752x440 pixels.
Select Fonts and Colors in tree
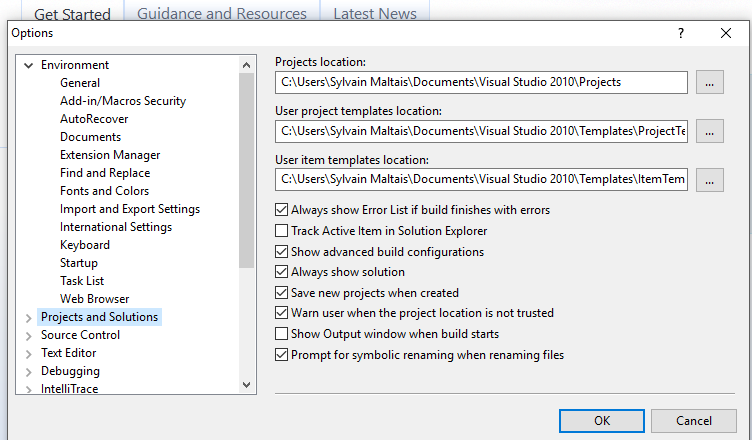[x=104, y=191]
